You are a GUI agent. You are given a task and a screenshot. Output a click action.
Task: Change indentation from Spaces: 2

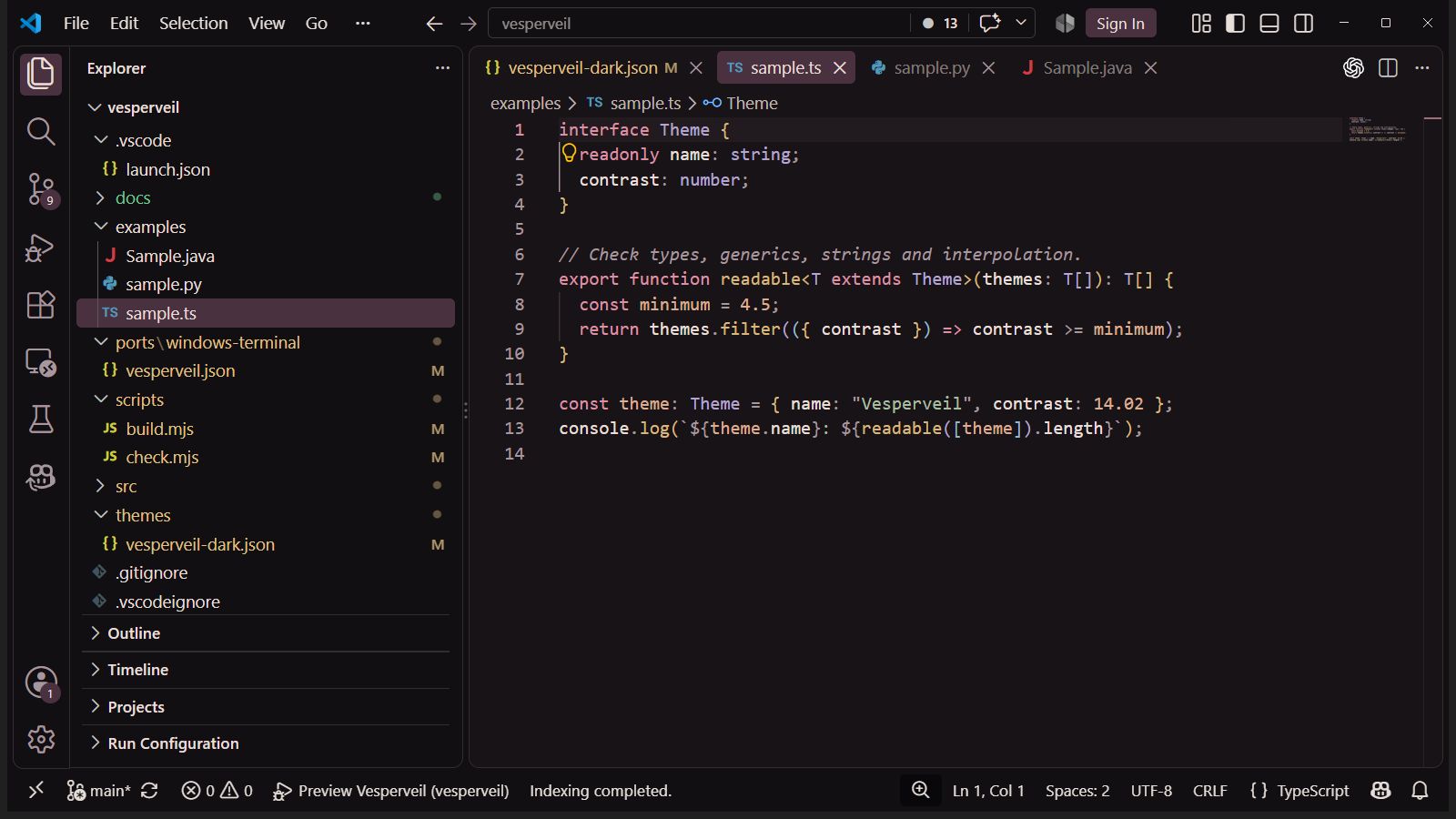coord(1077,791)
